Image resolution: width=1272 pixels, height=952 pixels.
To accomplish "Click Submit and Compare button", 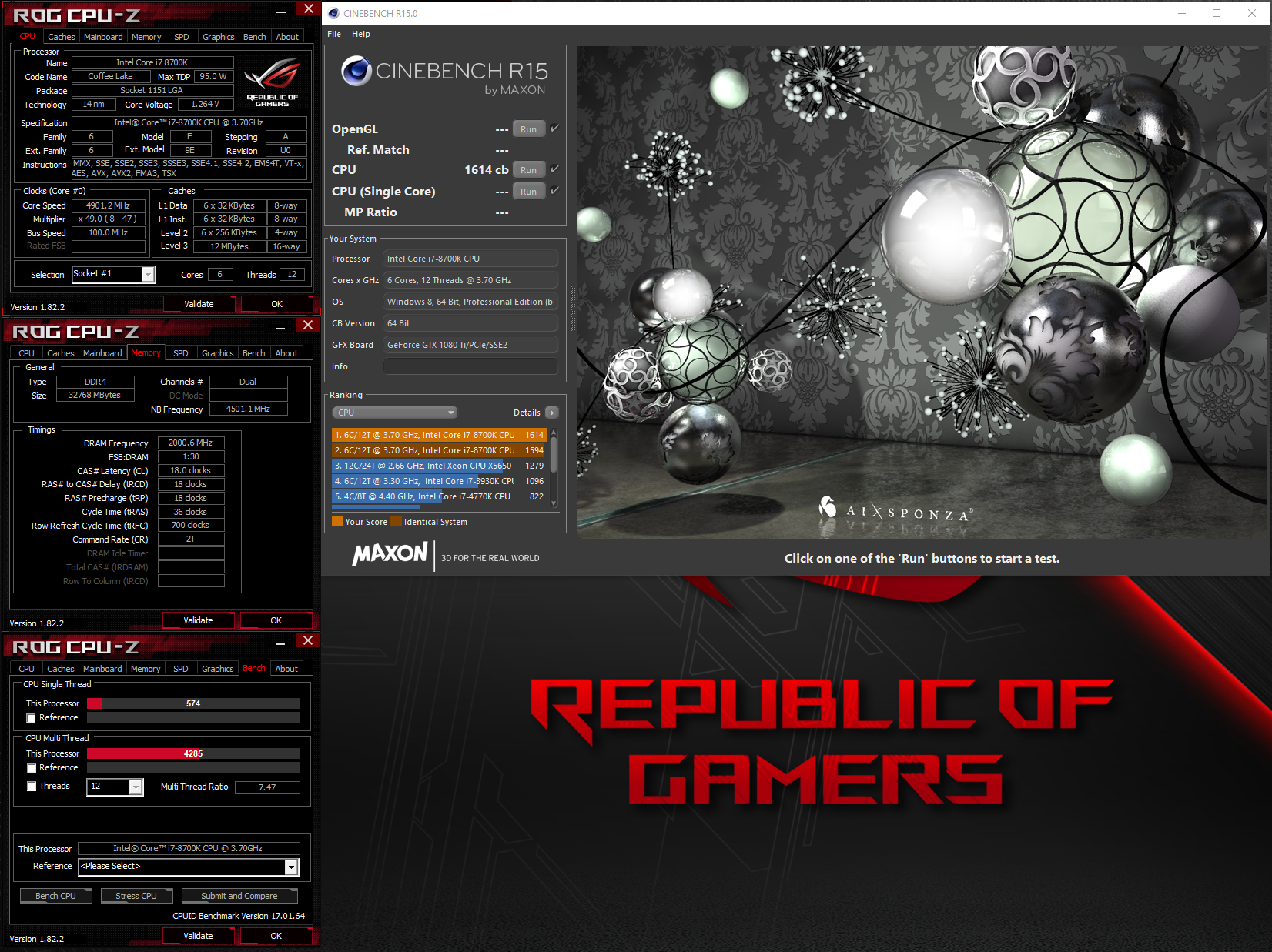I will [x=239, y=896].
